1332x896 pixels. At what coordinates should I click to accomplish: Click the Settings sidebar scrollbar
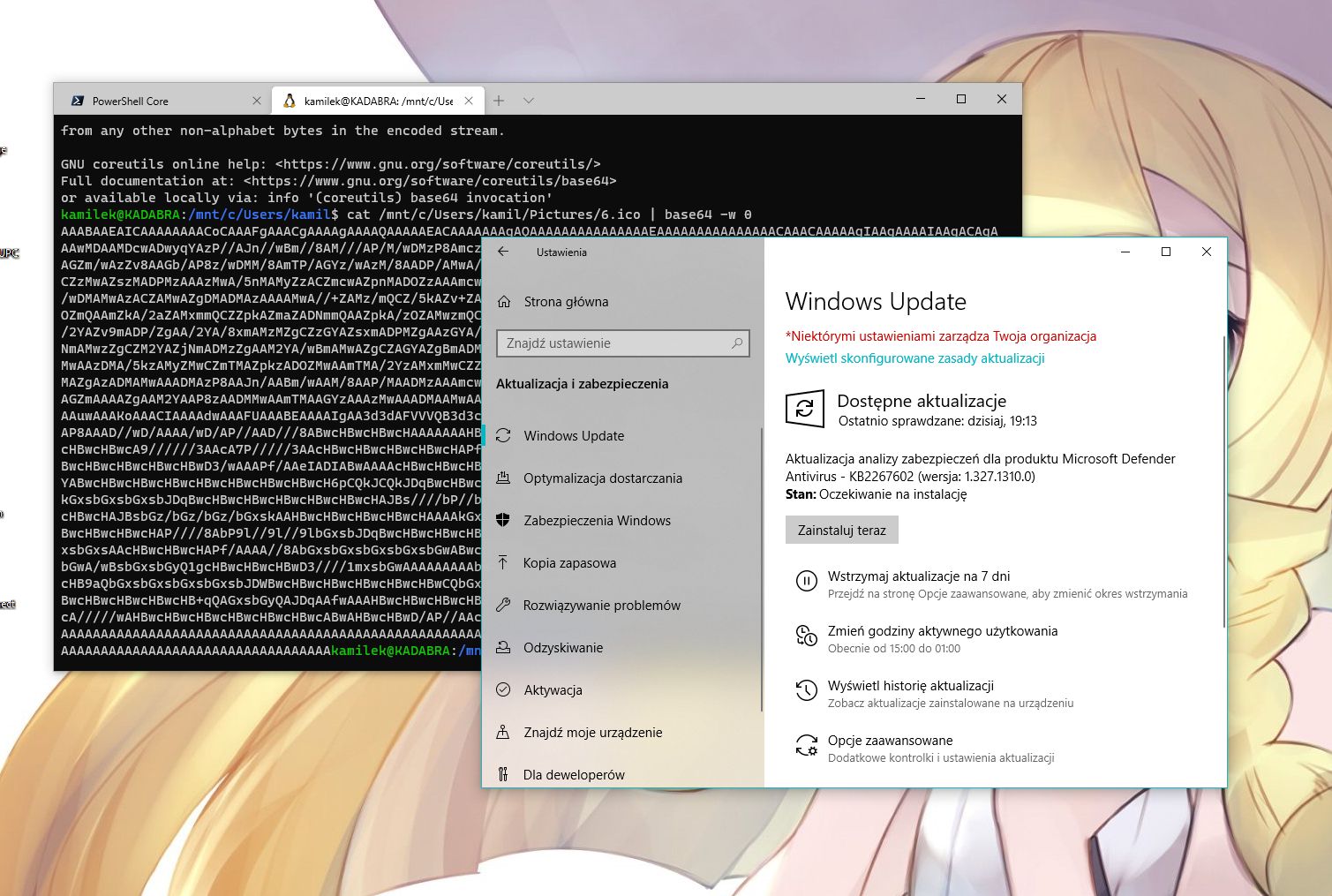761,569
